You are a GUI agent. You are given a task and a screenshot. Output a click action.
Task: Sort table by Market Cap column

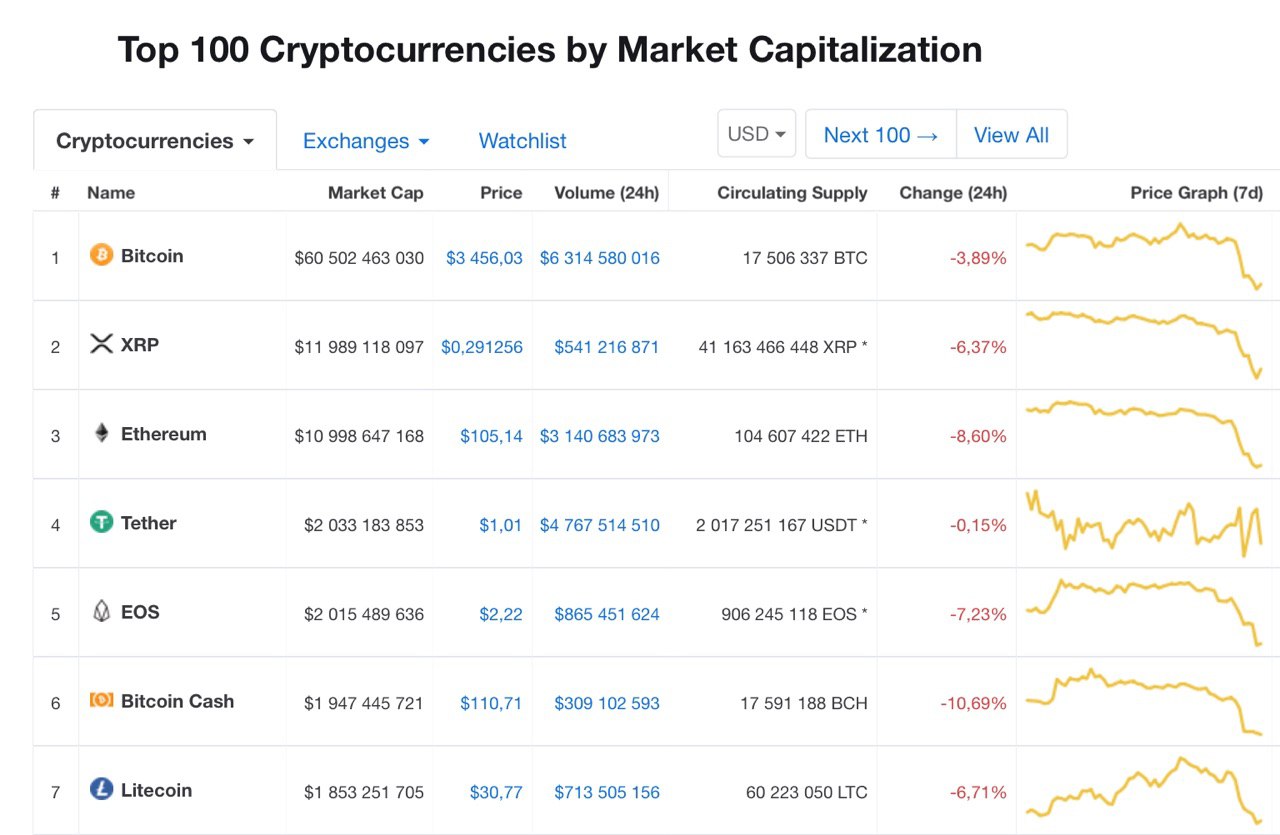tap(375, 193)
